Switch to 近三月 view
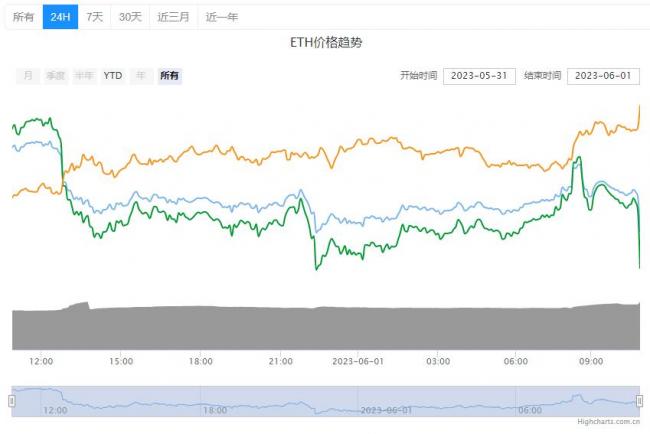Viewport: 650px width, 434px height. coord(174,17)
